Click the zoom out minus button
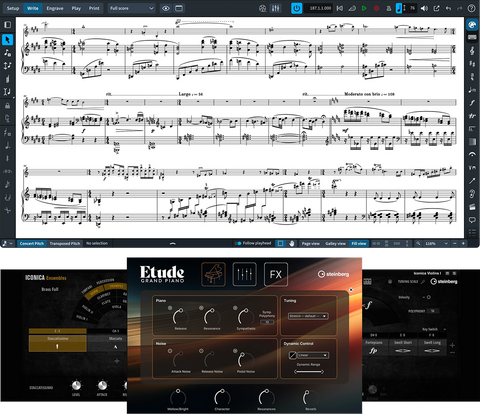The image size is (480, 414). point(454,244)
